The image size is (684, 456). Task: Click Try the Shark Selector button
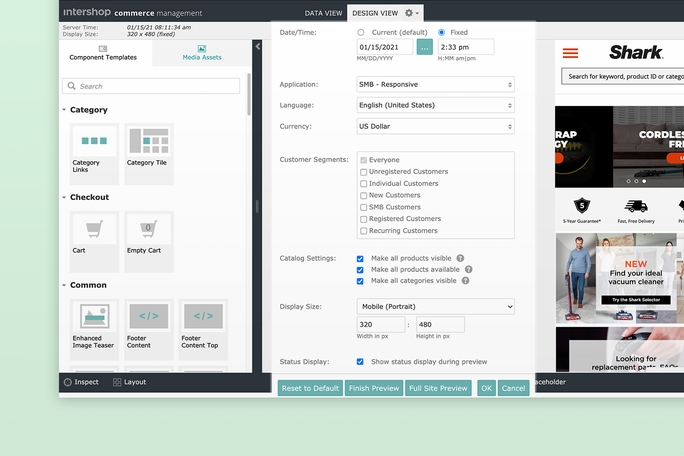pos(636,300)
